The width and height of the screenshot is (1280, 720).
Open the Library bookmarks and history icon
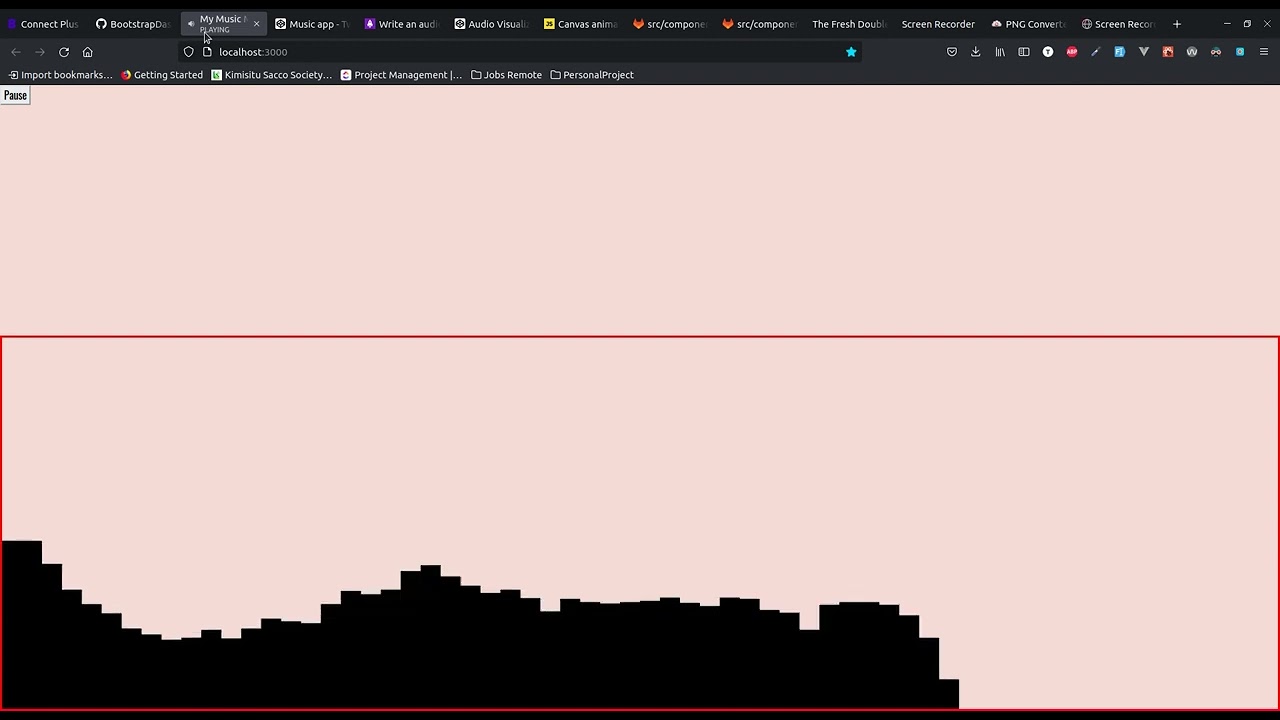click(x=1000, y=52)
